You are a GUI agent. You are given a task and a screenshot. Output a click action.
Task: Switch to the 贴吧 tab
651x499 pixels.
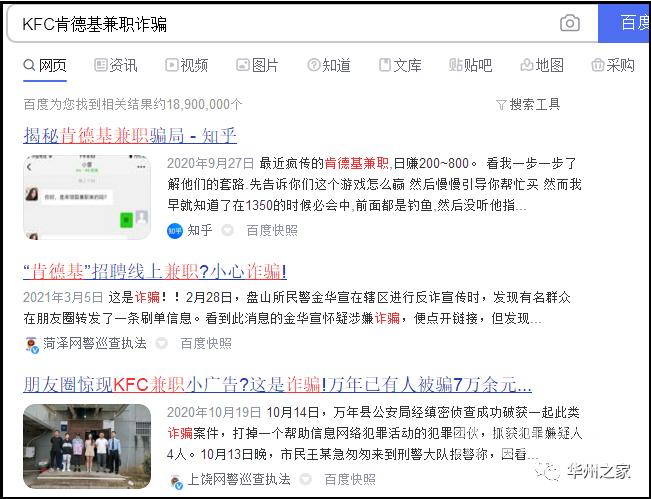(x=471, y=65)
